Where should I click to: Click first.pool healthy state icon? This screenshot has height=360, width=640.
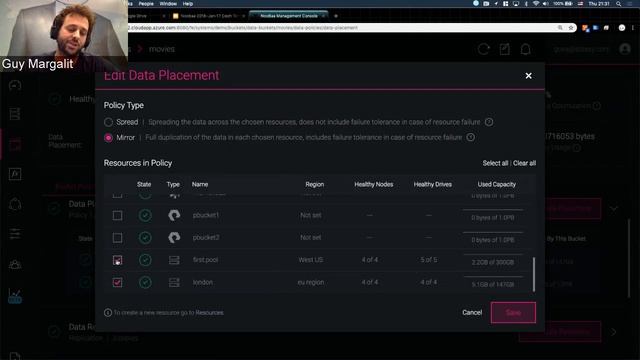[145, 260]
